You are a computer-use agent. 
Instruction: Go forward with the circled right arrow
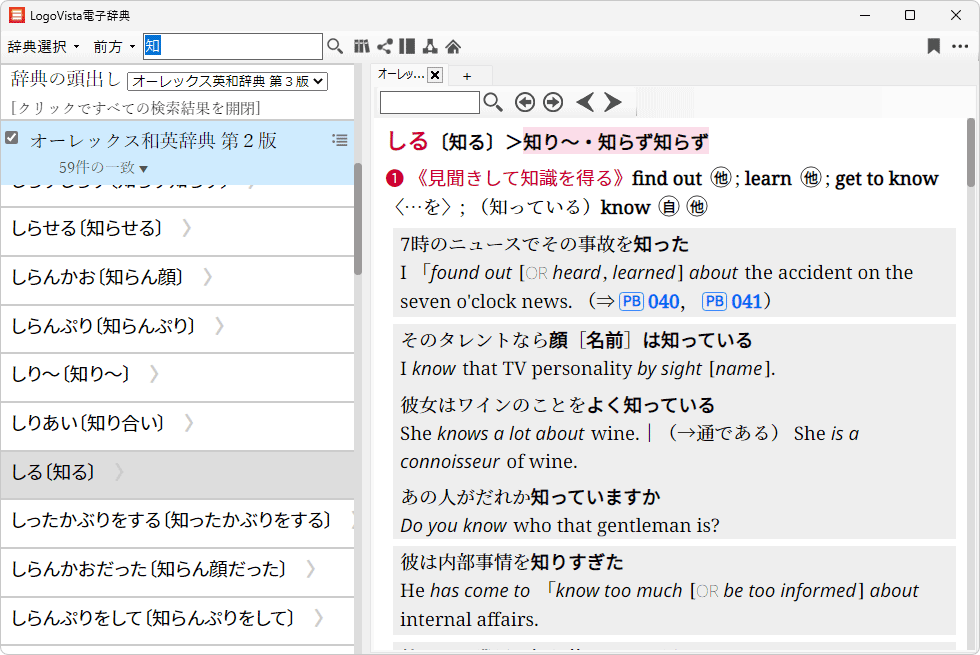coord(553,102)
